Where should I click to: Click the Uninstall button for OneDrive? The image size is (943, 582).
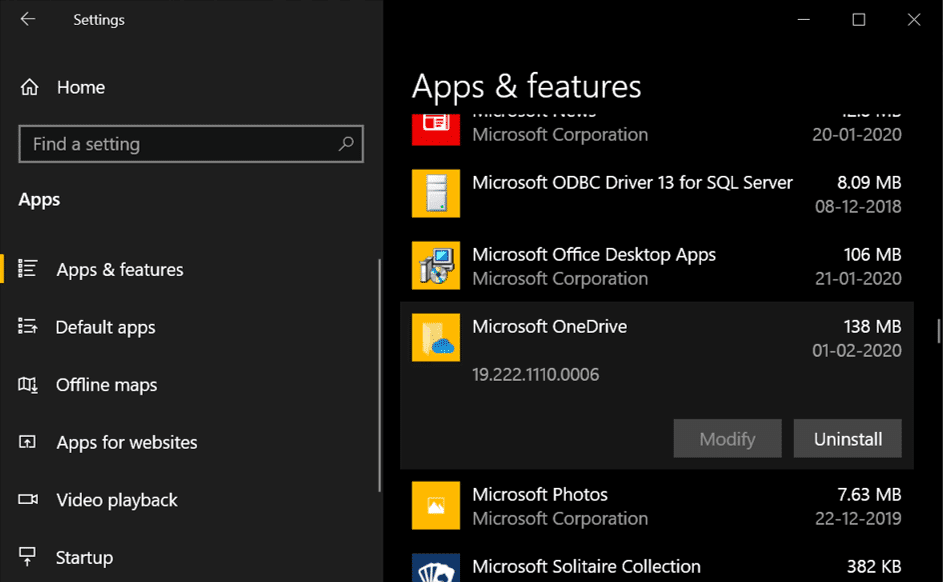click(x=847, y=438)
